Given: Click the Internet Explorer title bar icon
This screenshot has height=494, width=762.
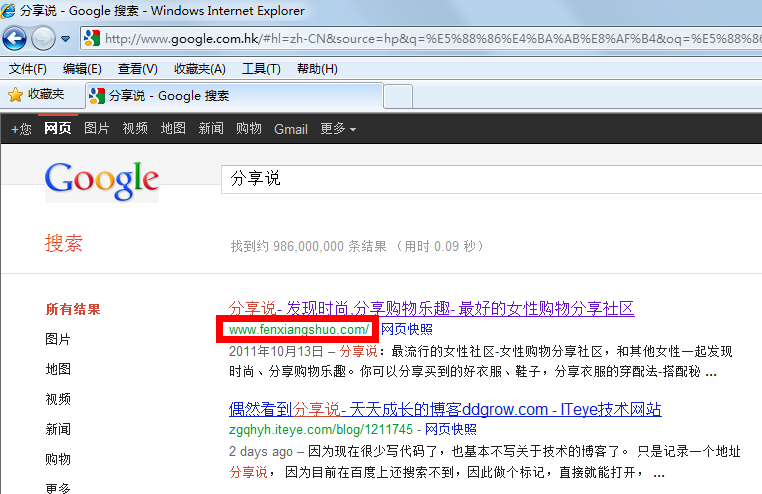Looking at the screenshot, I should tap(8, 10).
